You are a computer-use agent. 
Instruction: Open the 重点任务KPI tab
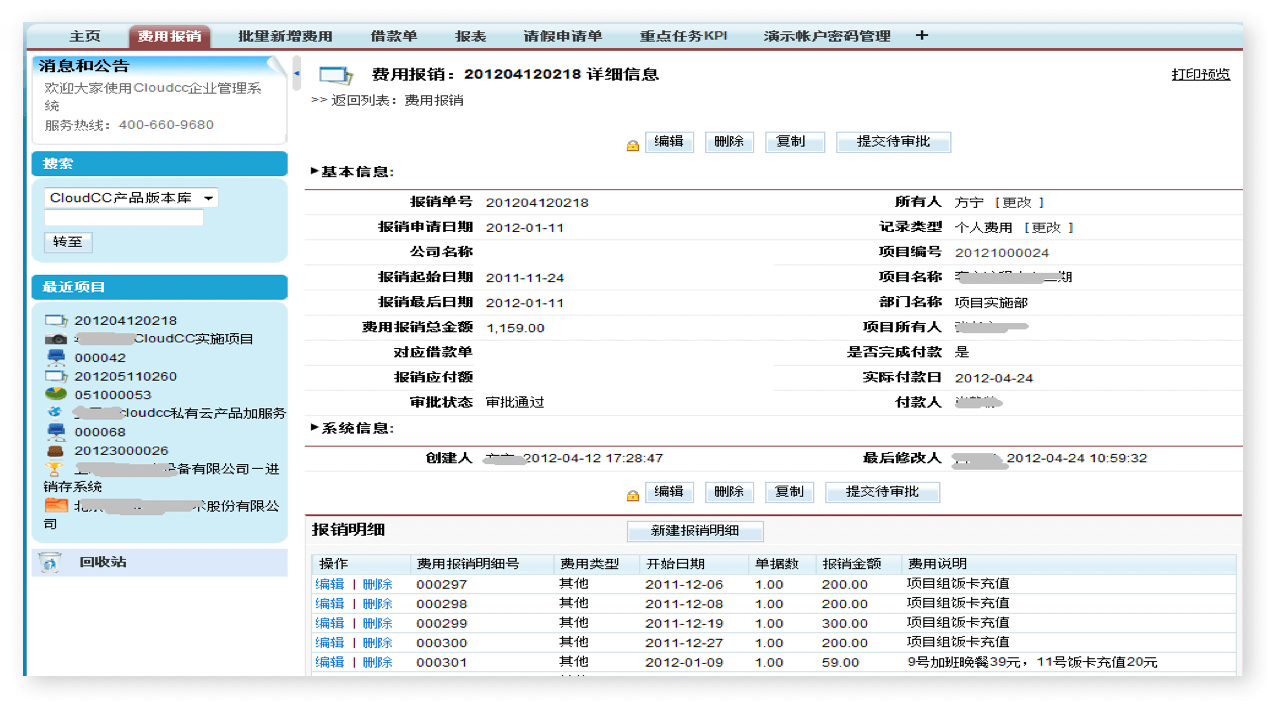683,36
